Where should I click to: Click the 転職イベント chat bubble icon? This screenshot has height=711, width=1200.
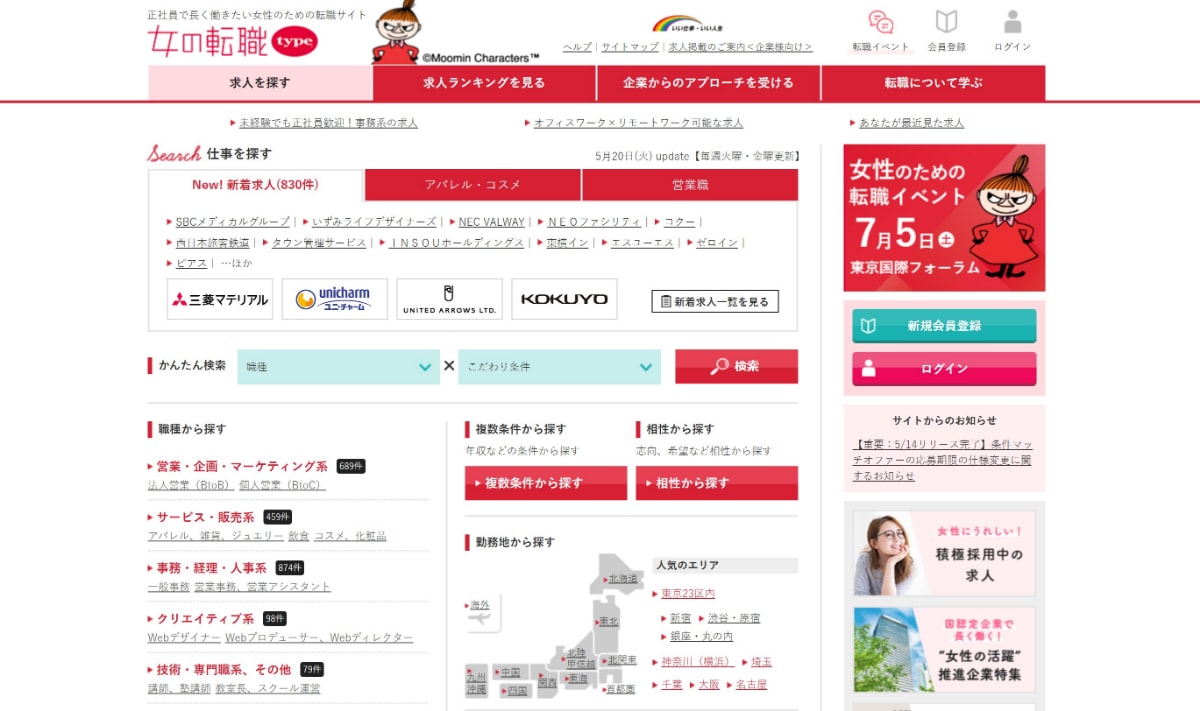click(x=880, y=23)
